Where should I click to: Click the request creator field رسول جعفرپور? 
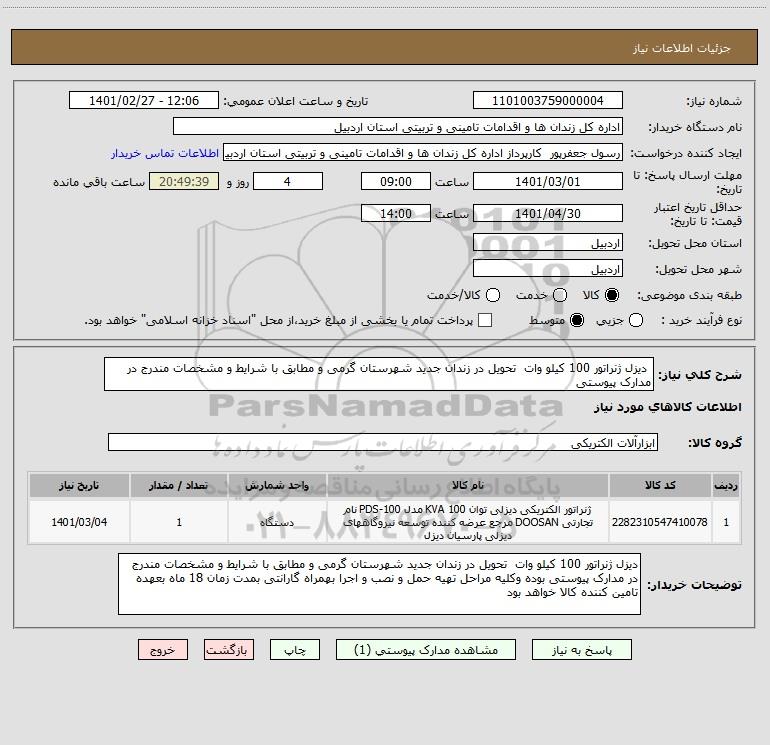point(423,153)
